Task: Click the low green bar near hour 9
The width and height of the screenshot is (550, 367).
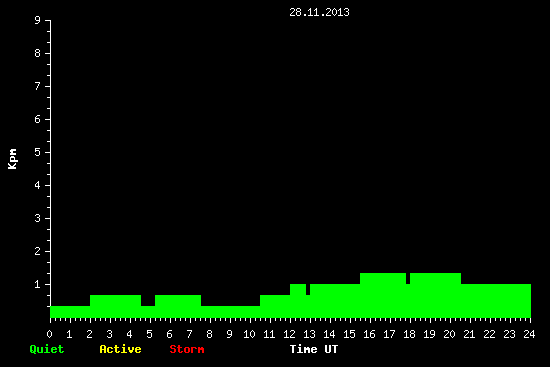Action: (x=230, y=312)
